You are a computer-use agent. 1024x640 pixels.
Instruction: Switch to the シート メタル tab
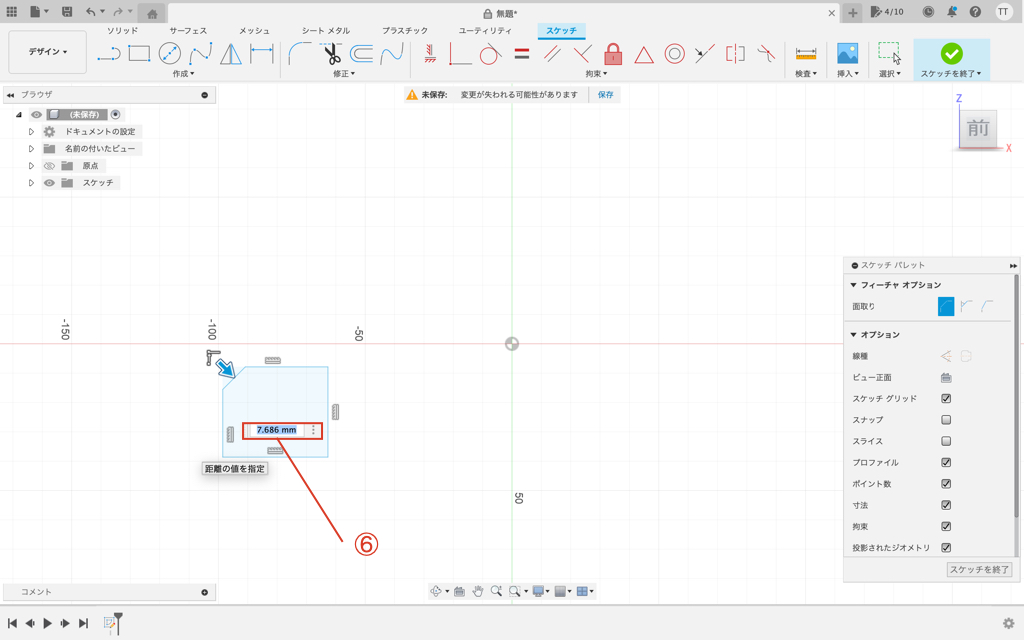pyautogui.click(x=326, y=31)
